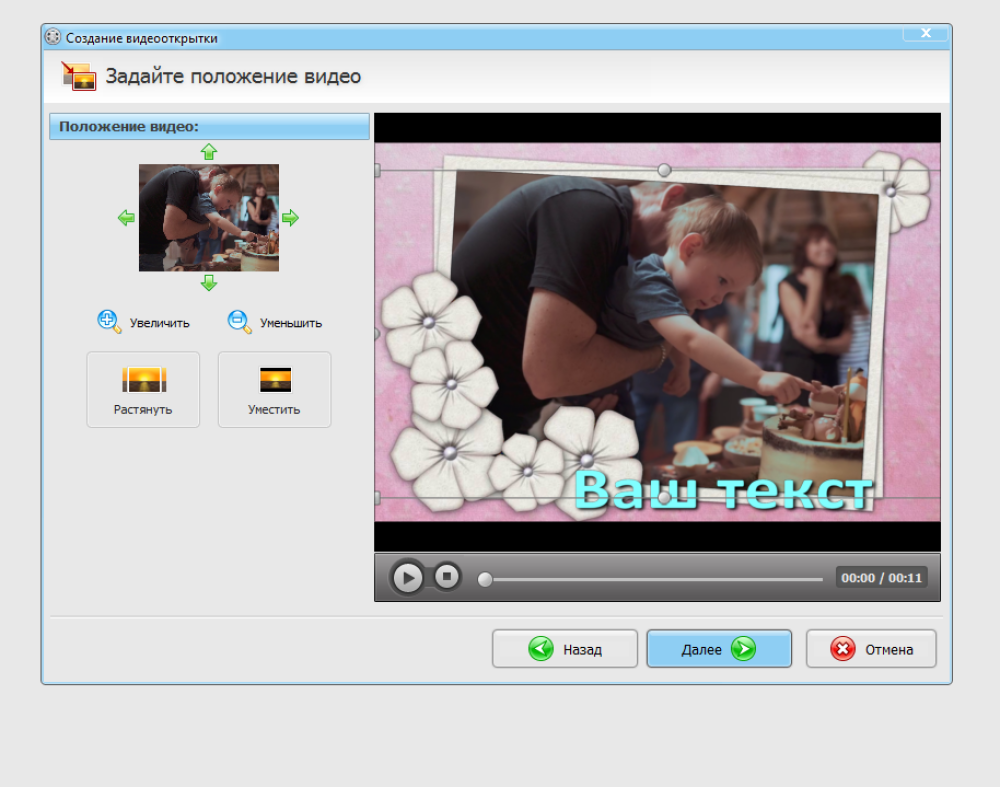Fit video using the Уместить button

coord(274,389)
